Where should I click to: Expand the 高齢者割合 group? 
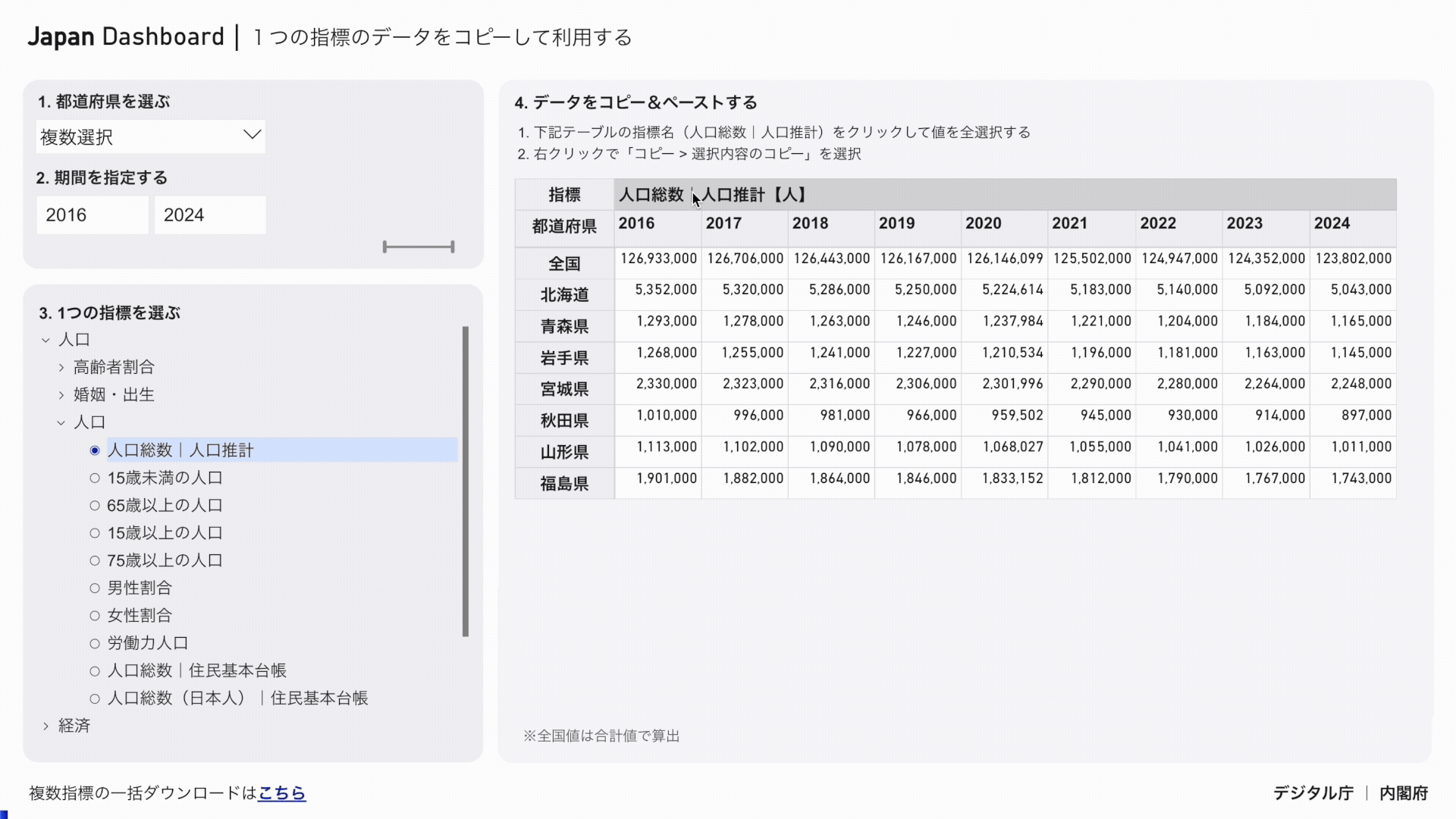tap(61, 368)
